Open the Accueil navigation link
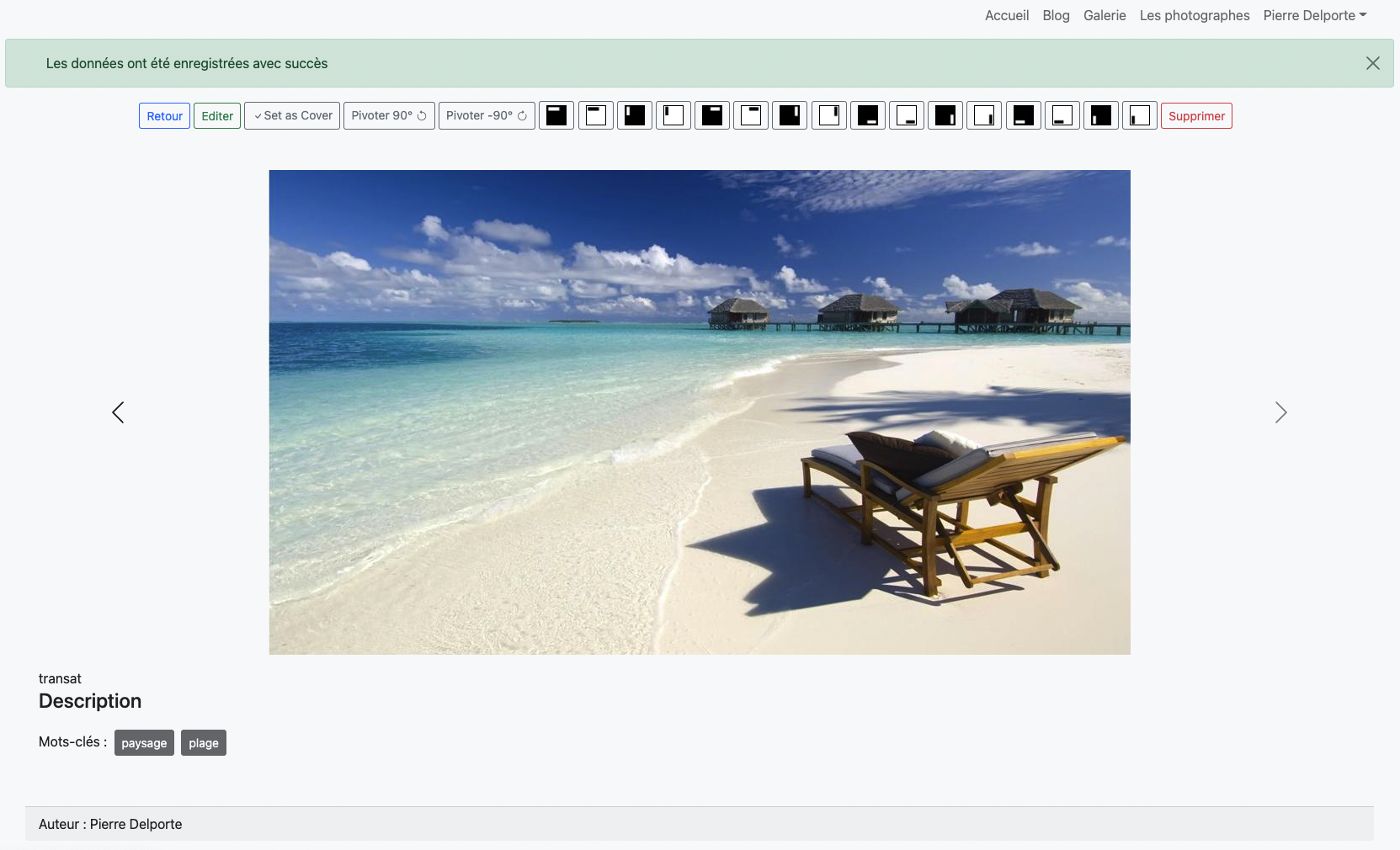Screen dimensions: 1400x850 coord(1007,15)
